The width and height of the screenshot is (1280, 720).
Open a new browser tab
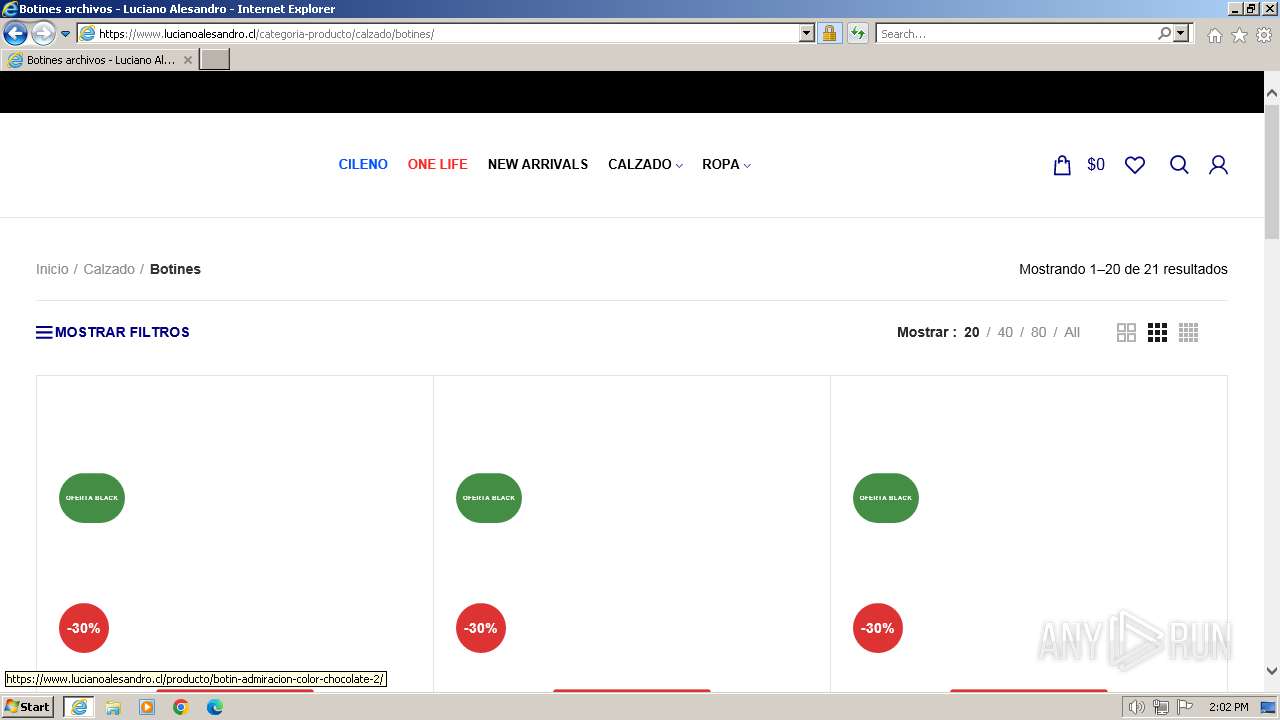(215, 60)
